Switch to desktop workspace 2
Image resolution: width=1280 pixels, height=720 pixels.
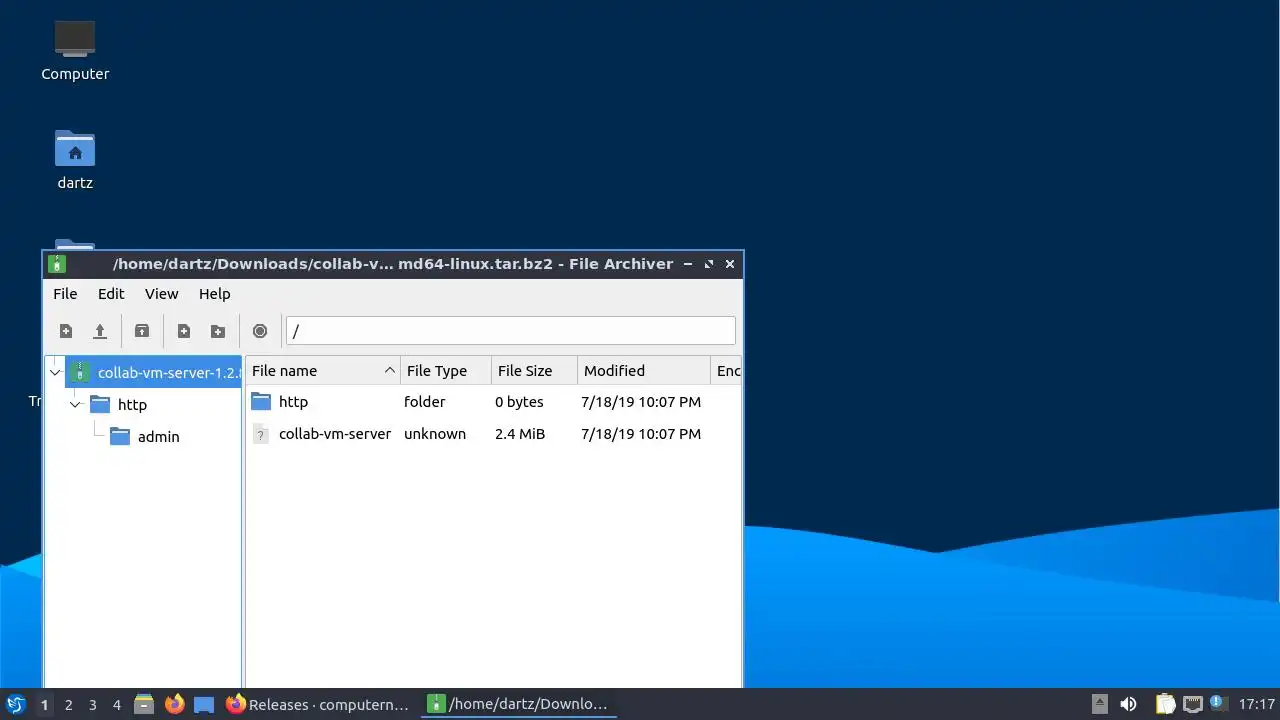point(68,705)
